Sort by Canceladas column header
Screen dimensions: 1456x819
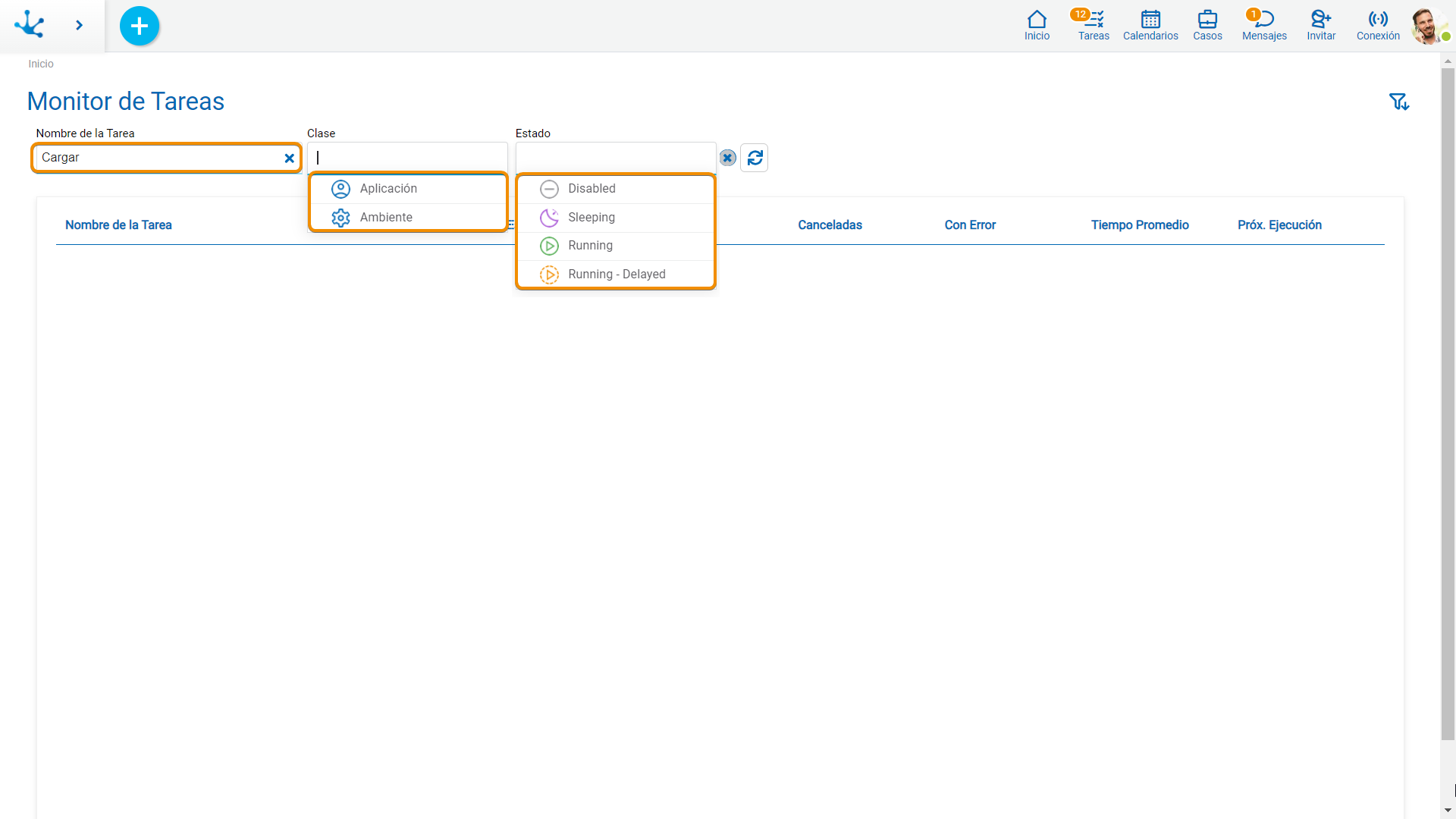[830, 225]
